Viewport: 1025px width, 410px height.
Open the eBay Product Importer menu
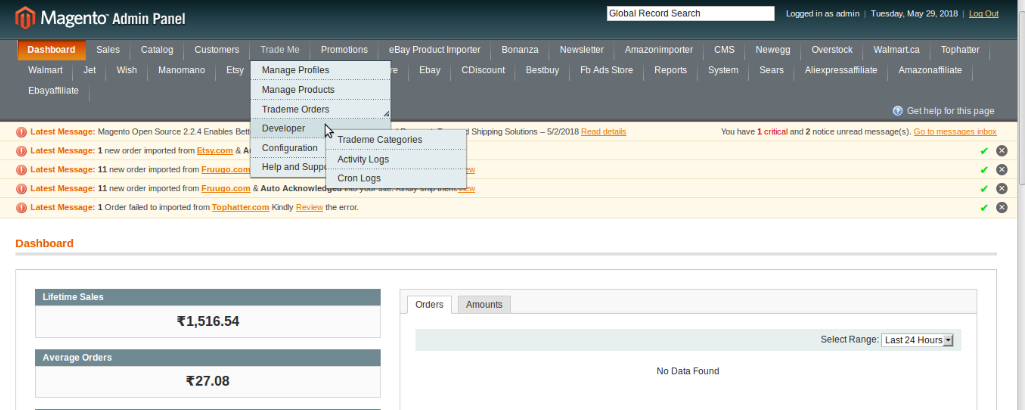[435, 50]
